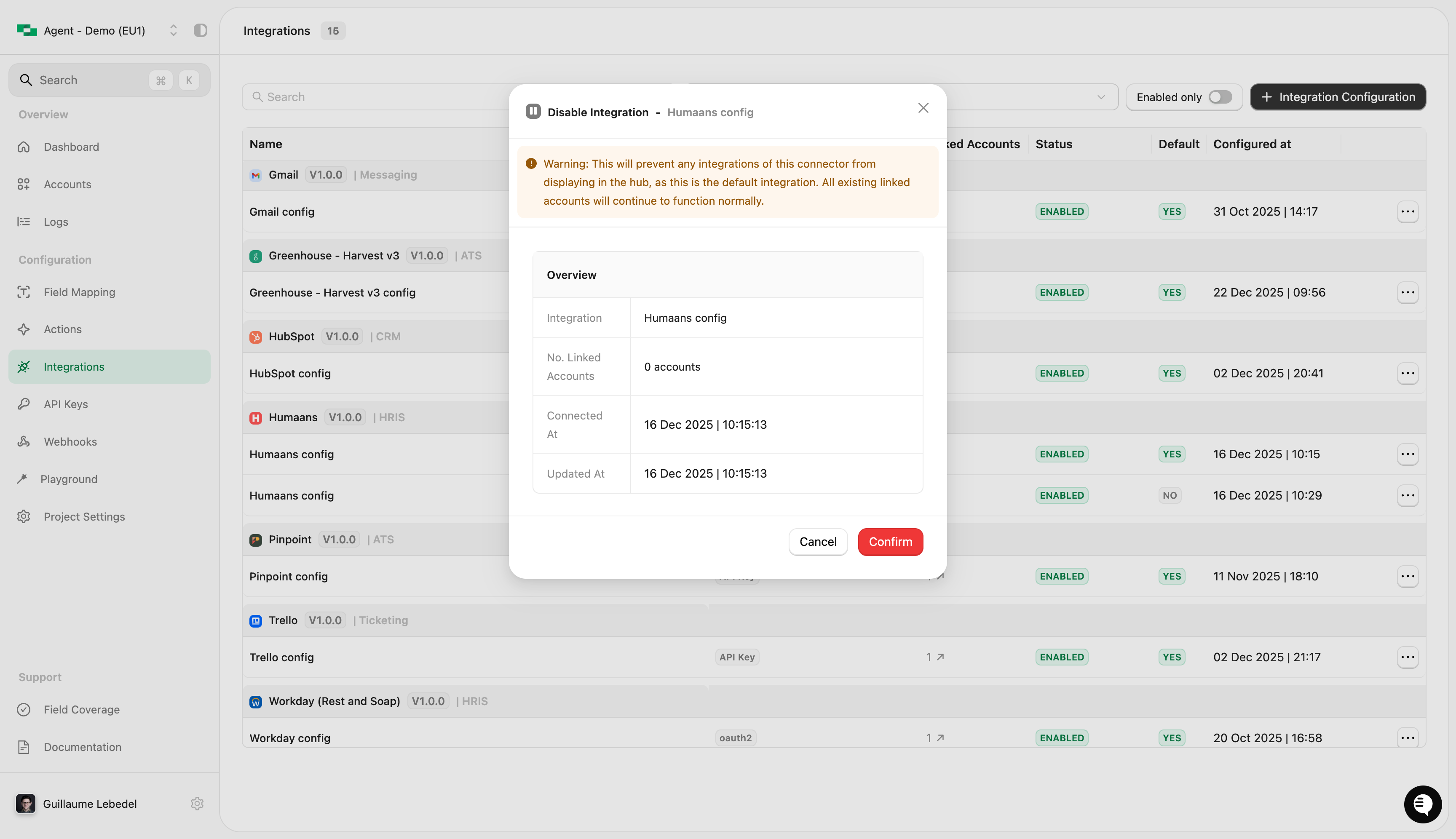This screenshot has width=1456, height=839.
Task: Toggle the Enabled only switch
Action: (1220, 97)
